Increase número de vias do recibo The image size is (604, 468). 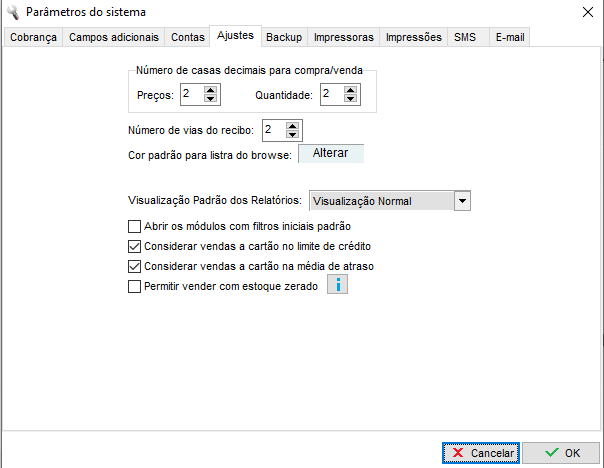(292, 125)
